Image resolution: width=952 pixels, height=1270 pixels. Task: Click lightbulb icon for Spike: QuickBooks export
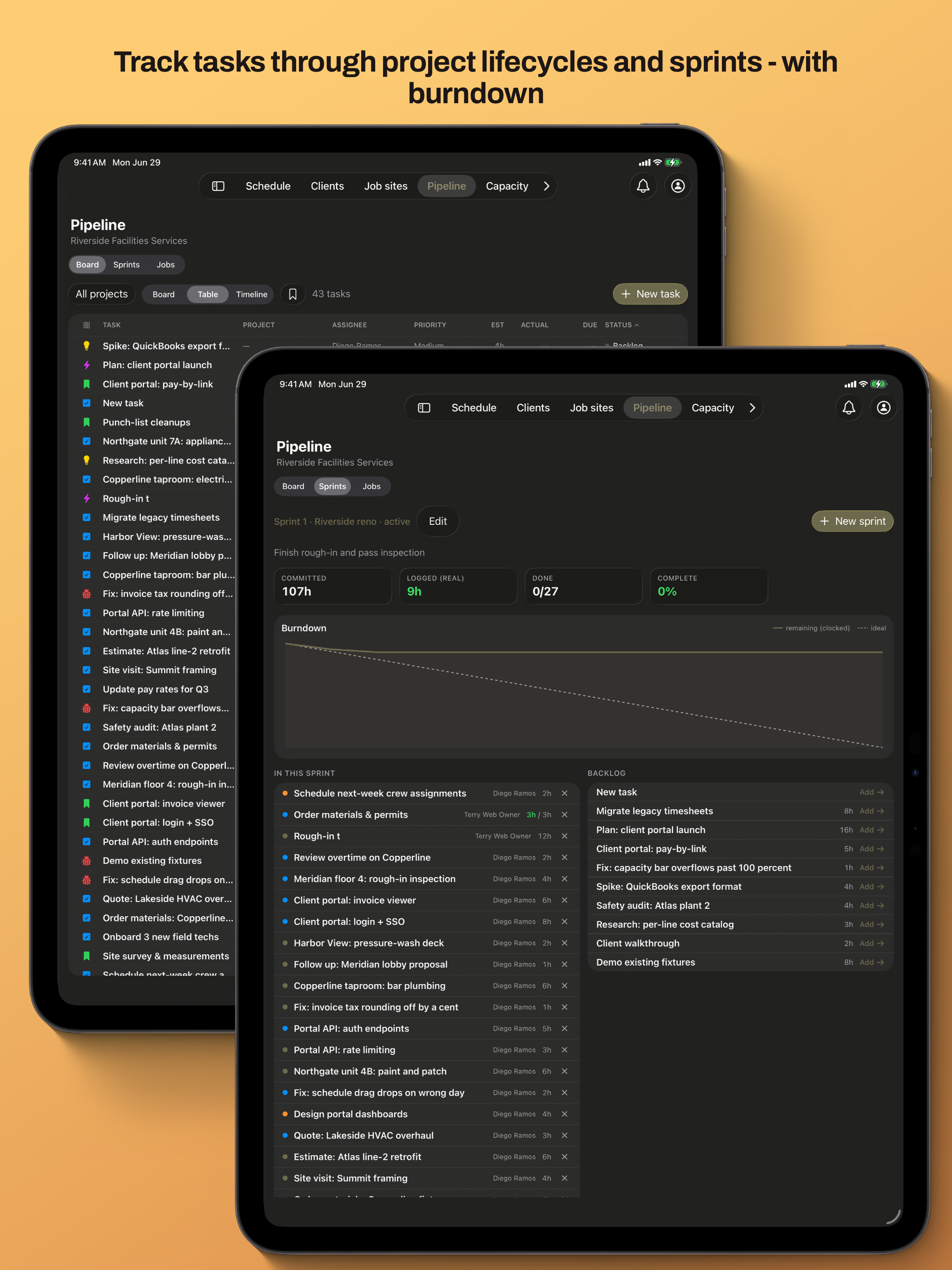87,346
